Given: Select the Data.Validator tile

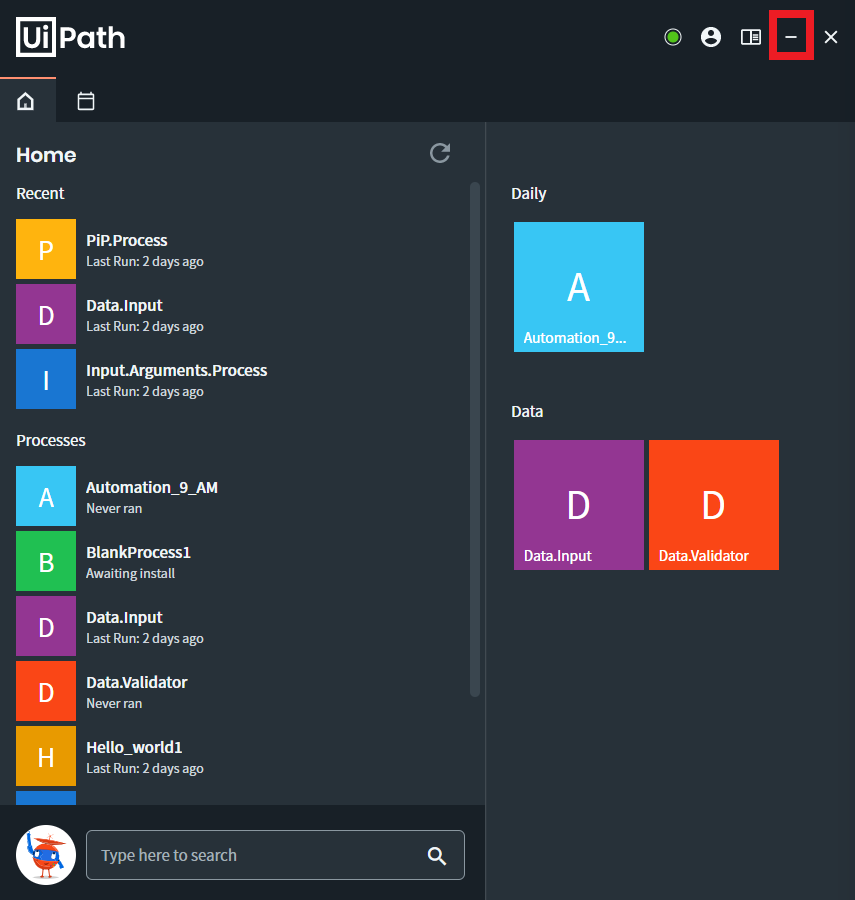Looking at the screenshot, I should (713, 504).
